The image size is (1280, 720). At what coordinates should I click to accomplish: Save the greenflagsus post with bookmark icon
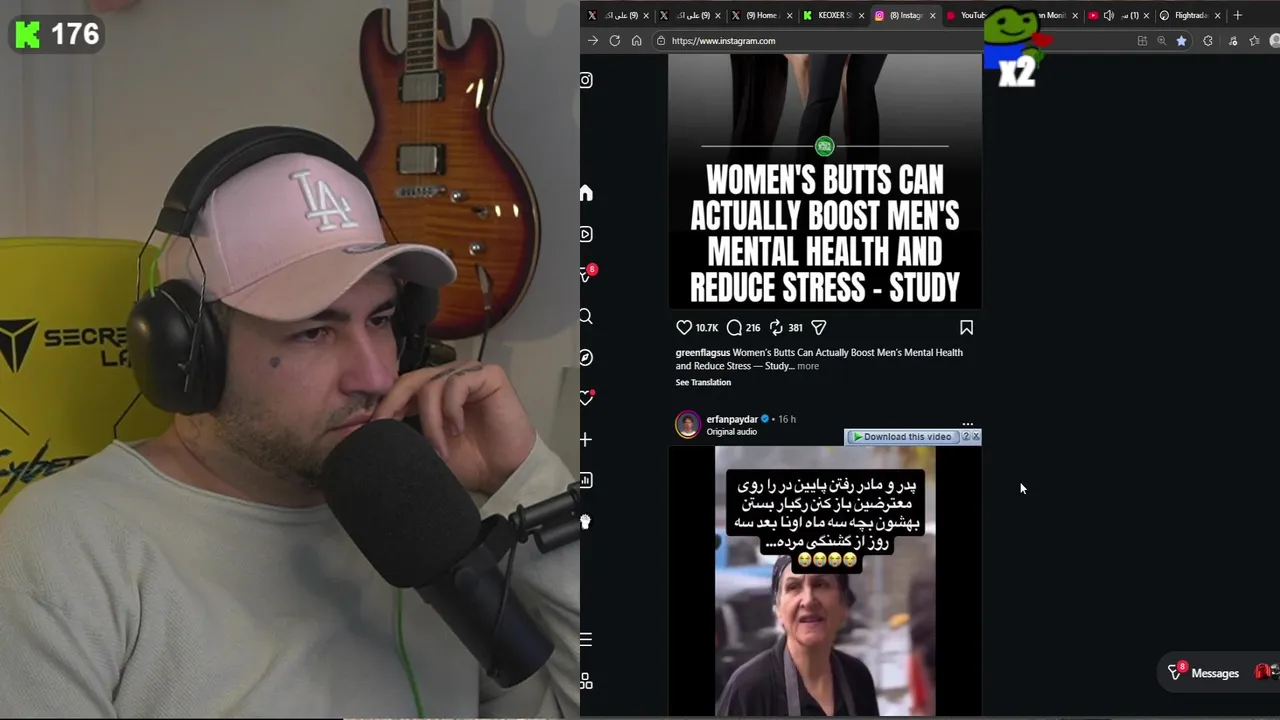coord(966,327)
